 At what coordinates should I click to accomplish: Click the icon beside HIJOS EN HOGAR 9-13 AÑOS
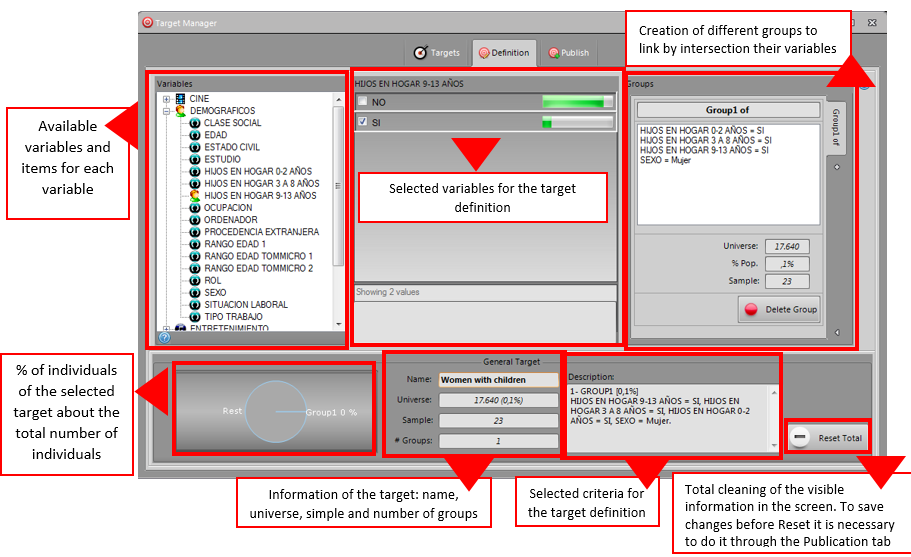point(196,196)
